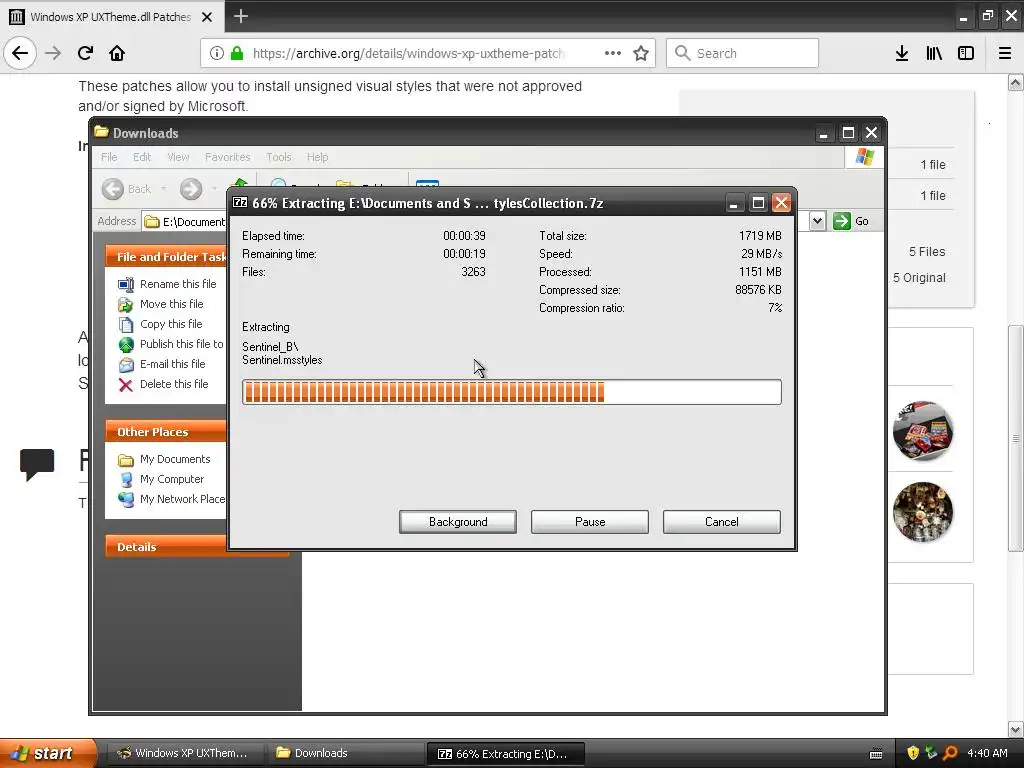This screenshot has width=1024, height=768.
Task: Bookmark this page with the star icon
Action: pos(641,53)
